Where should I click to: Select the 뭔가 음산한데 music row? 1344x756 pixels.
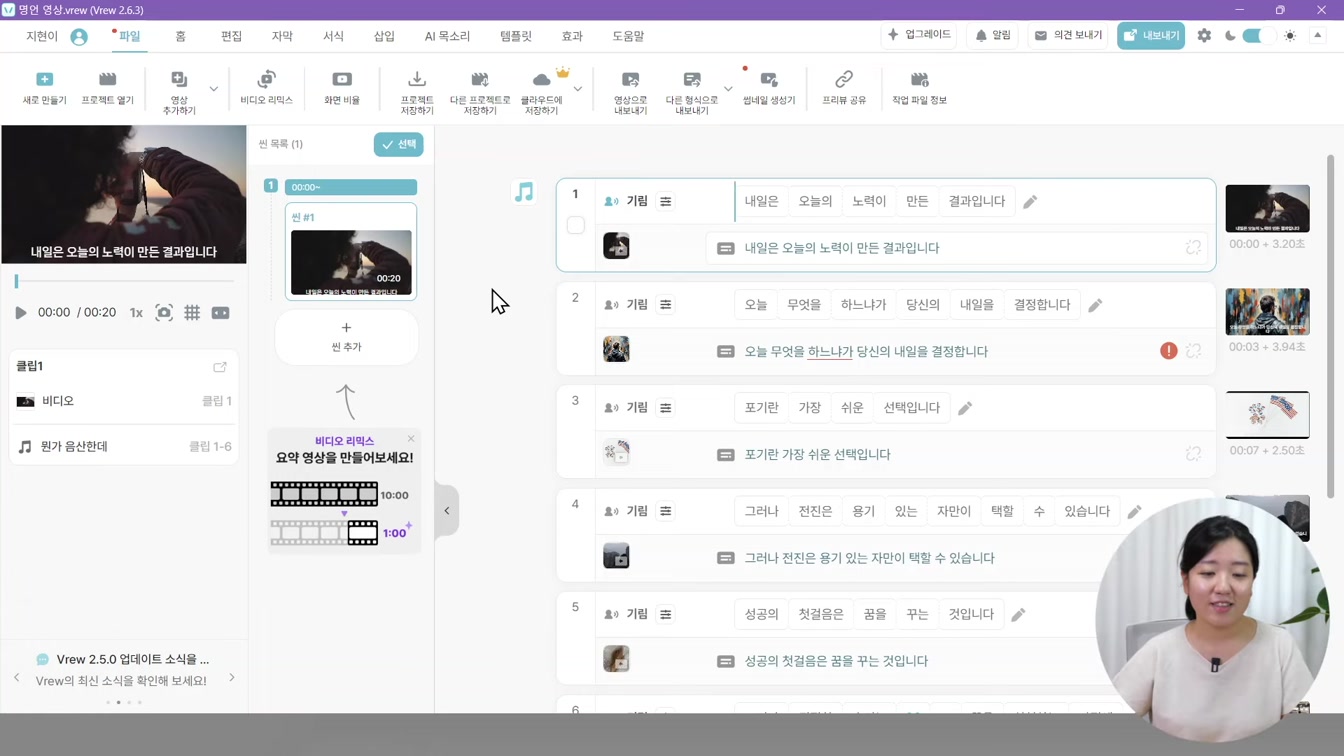point(124,446)
